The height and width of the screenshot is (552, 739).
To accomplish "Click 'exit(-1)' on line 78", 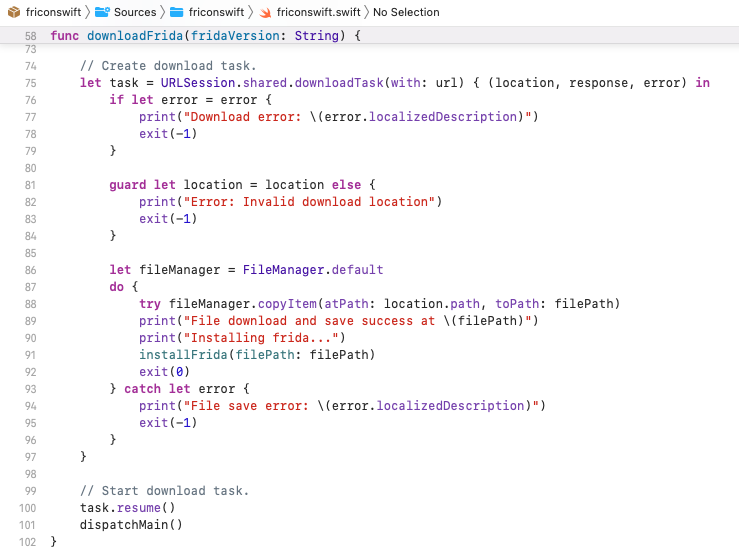I will point(168,134).
